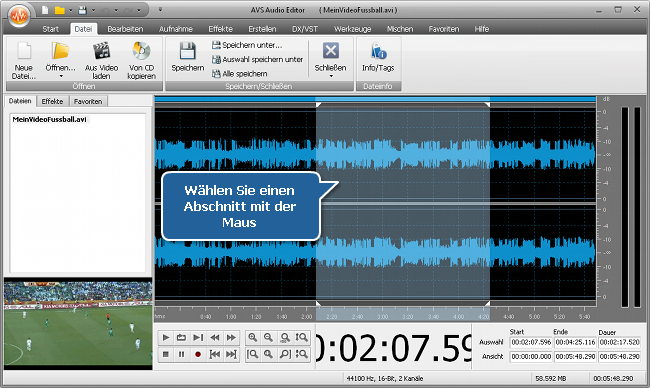Click Aus Video laden ribbon button
The height and width of the screenshot is (388, 650).
coord(101,60)
